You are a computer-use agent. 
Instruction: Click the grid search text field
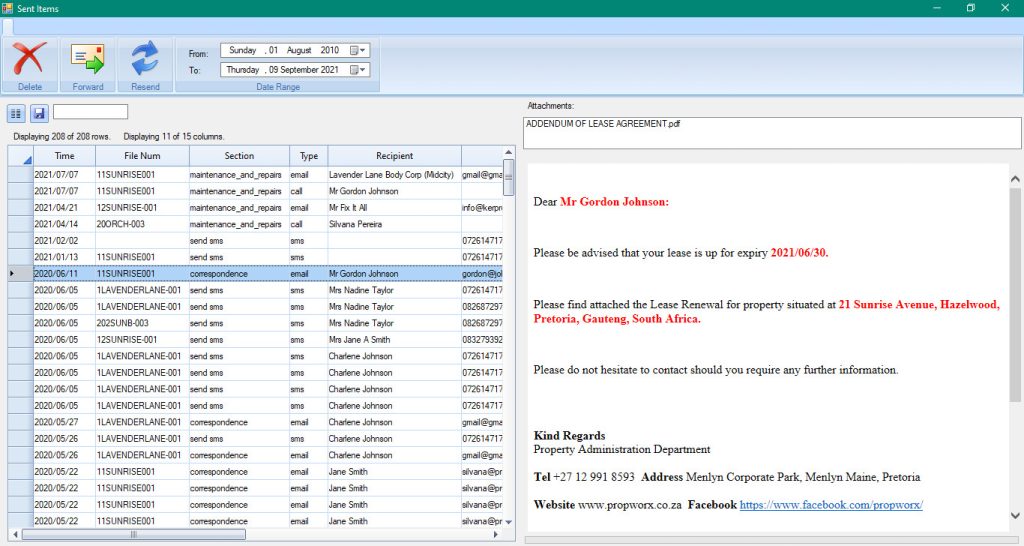[90, 112]
